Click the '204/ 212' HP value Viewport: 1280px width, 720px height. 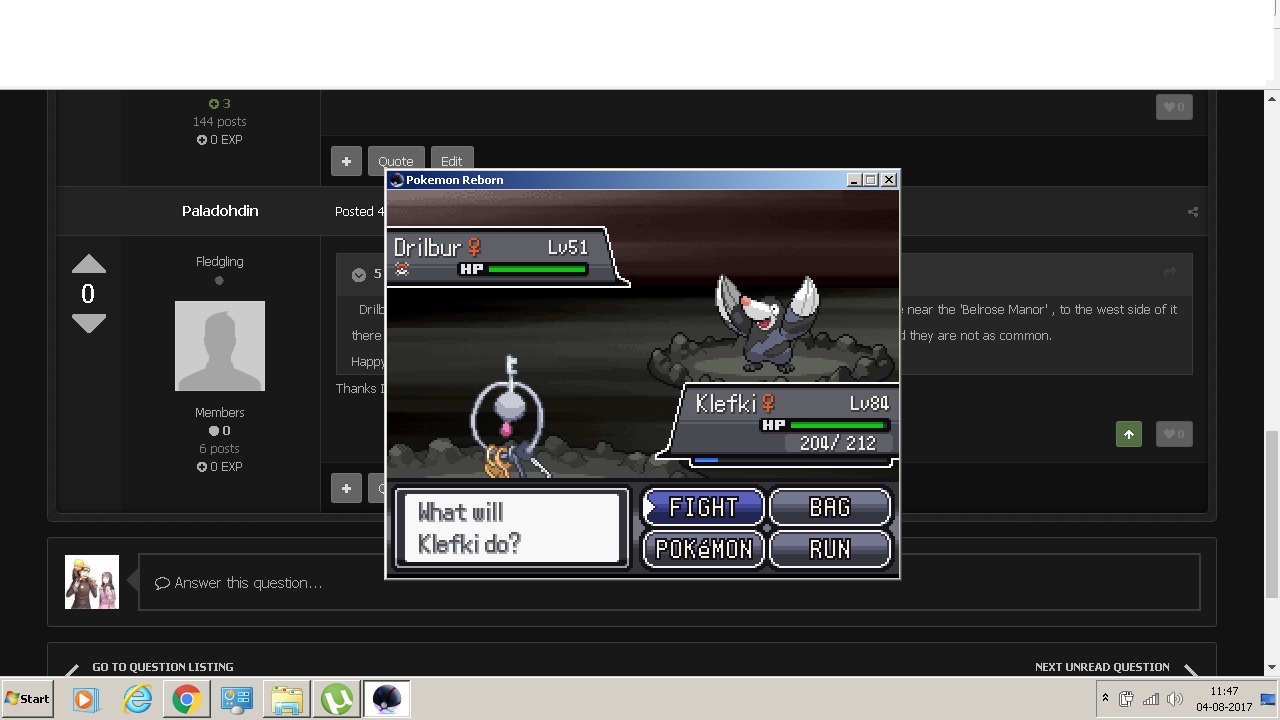tap(838, 443)
